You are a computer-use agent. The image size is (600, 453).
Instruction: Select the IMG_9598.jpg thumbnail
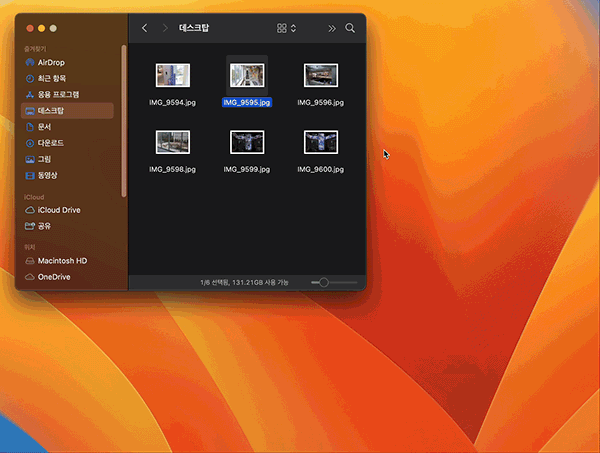[173, 142]
